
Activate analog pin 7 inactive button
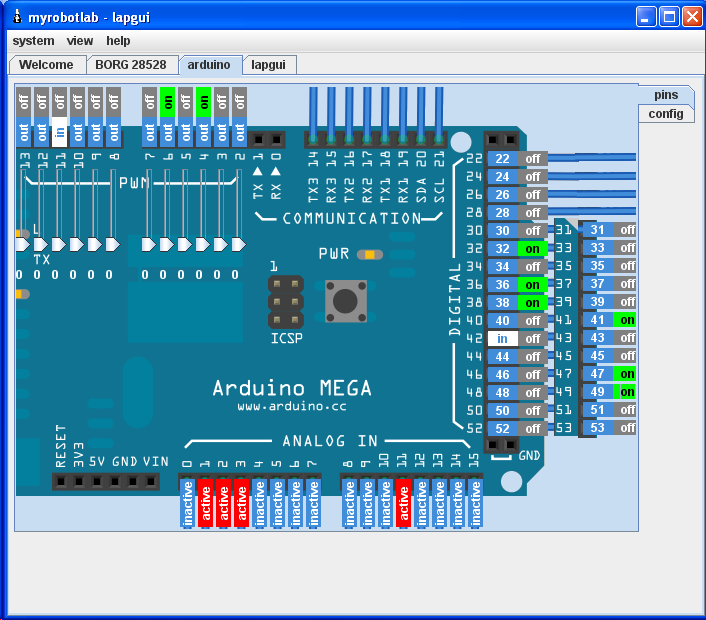click(x=314, y=503)
